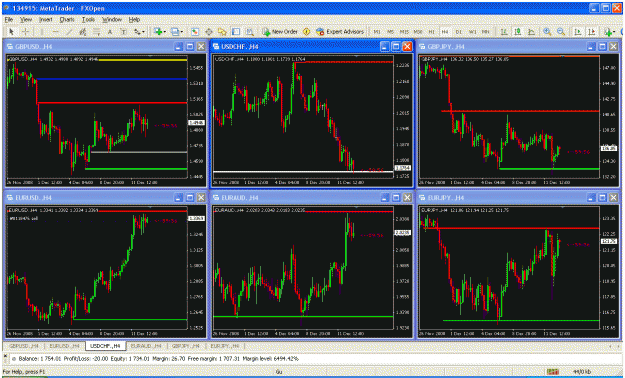Maximize the EURUSD,H4 chart window
Screen dimensions: 625x378
coord(190,198)
